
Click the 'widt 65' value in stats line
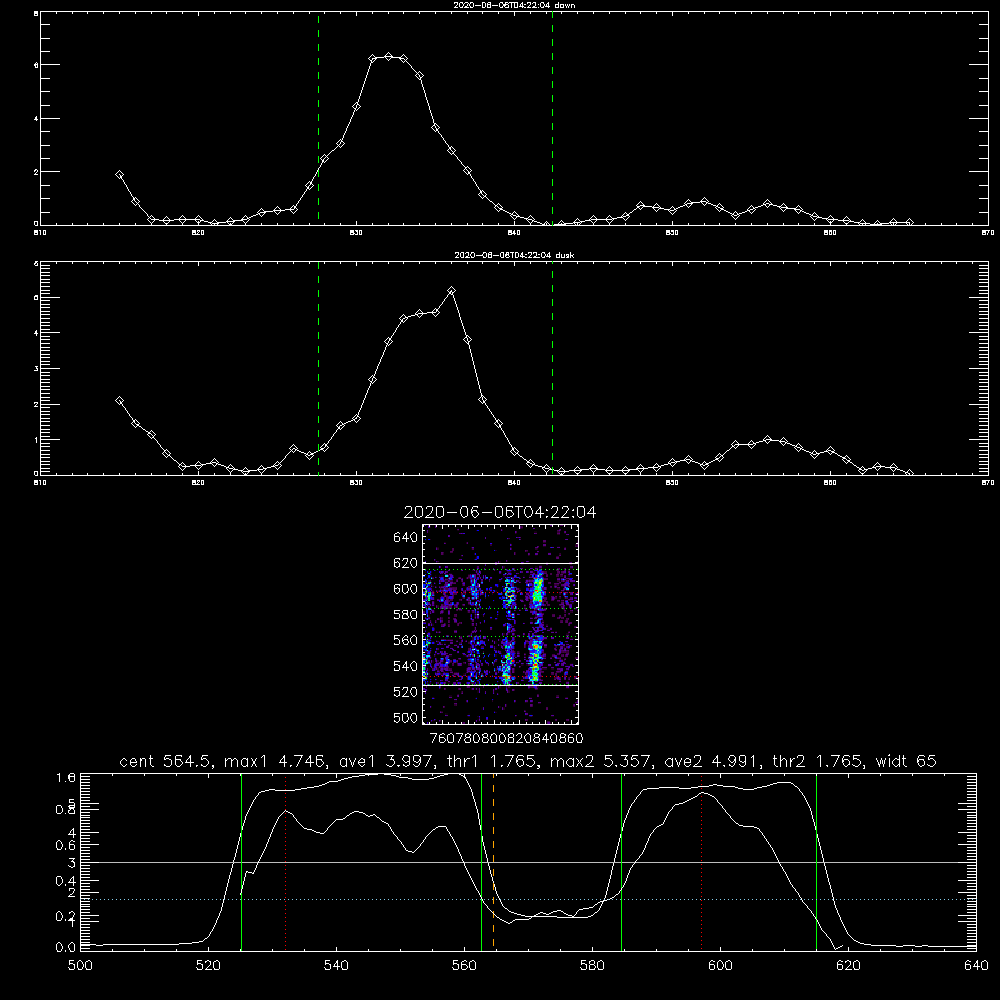(x=906, y=761)
